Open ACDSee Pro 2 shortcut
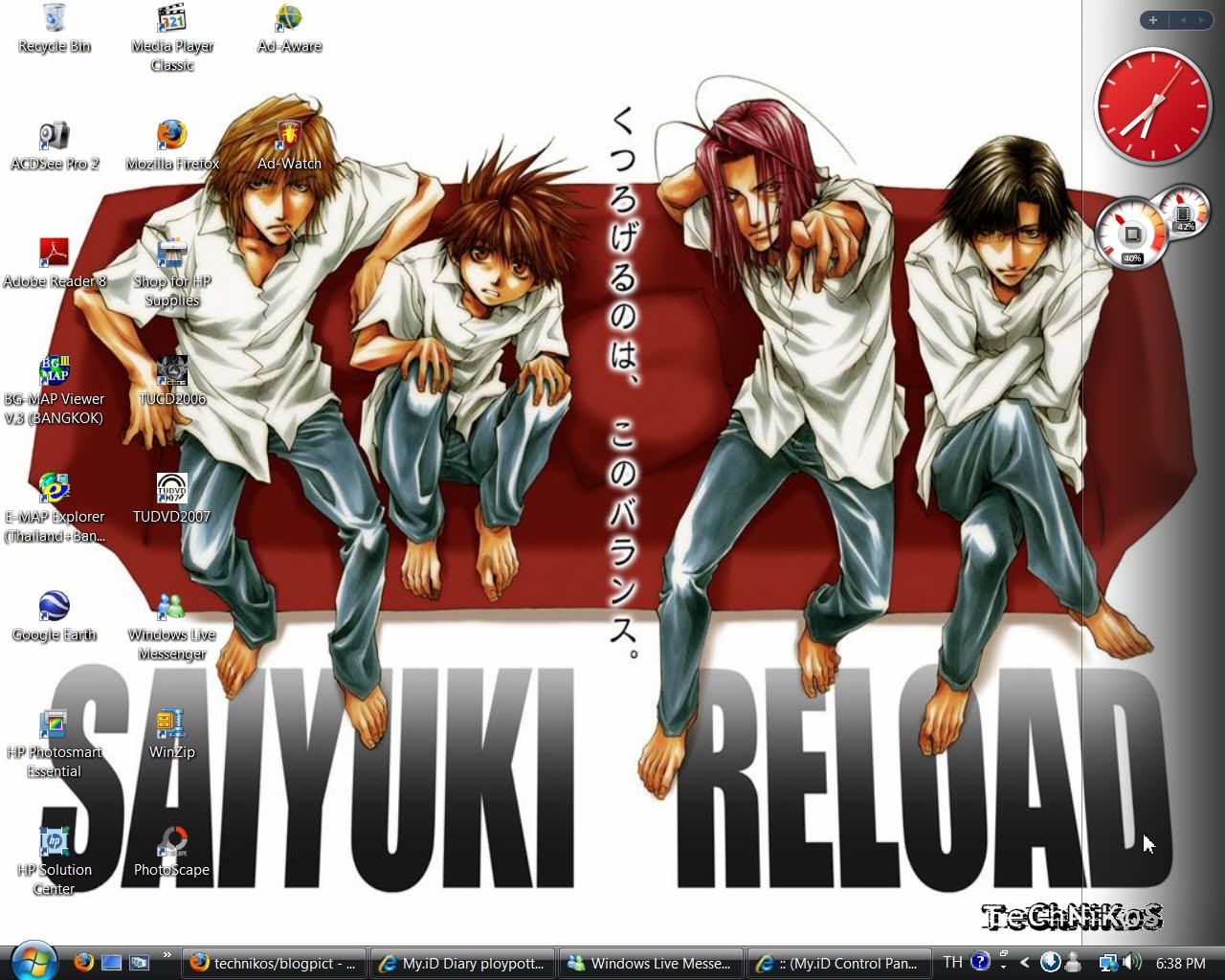Image resolution: width=1225 pixels, height=980 pixels. click(x=55, y=138)
